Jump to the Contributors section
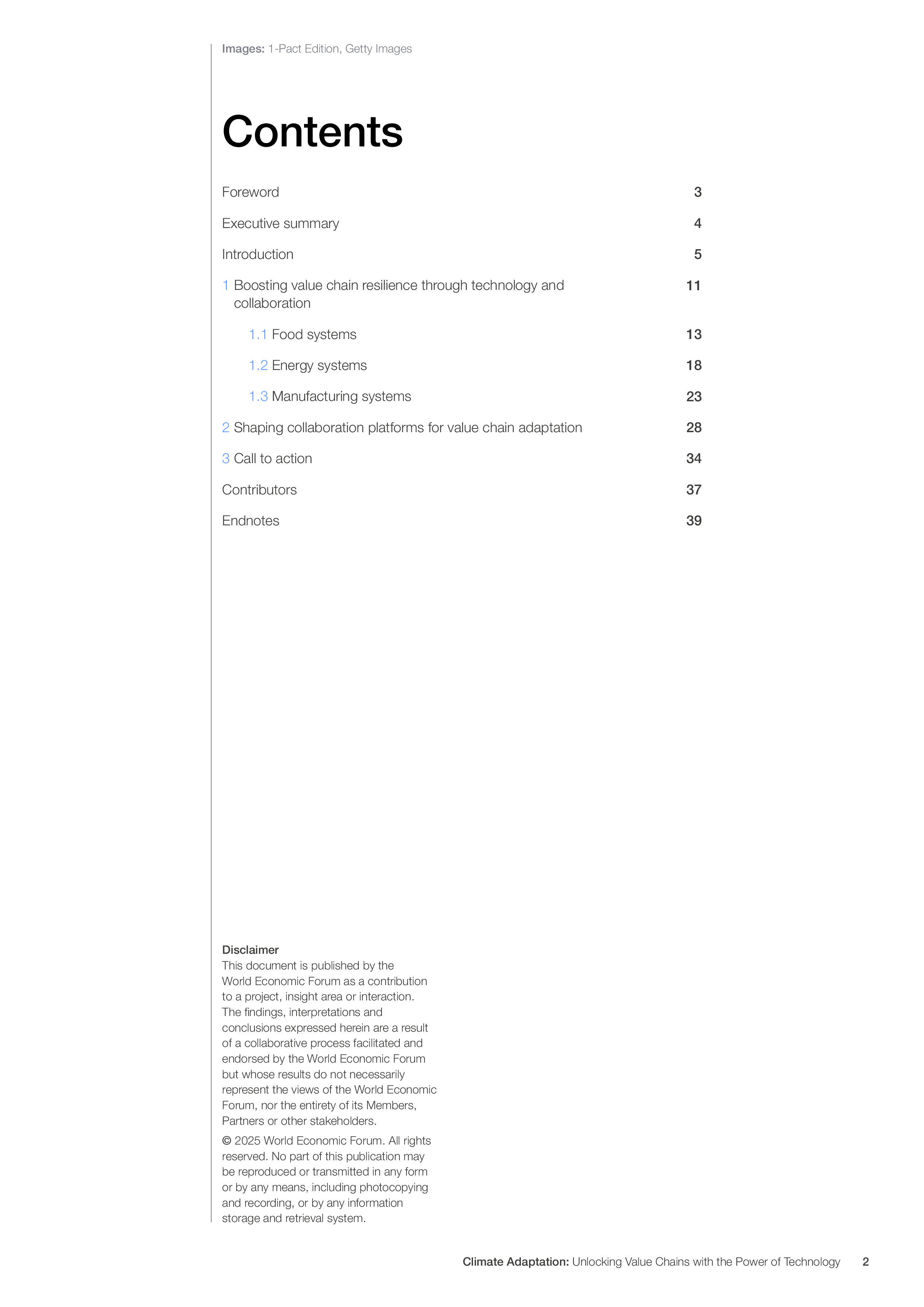924x1307 pixels. pyautogui.click(x=259, y=490)
